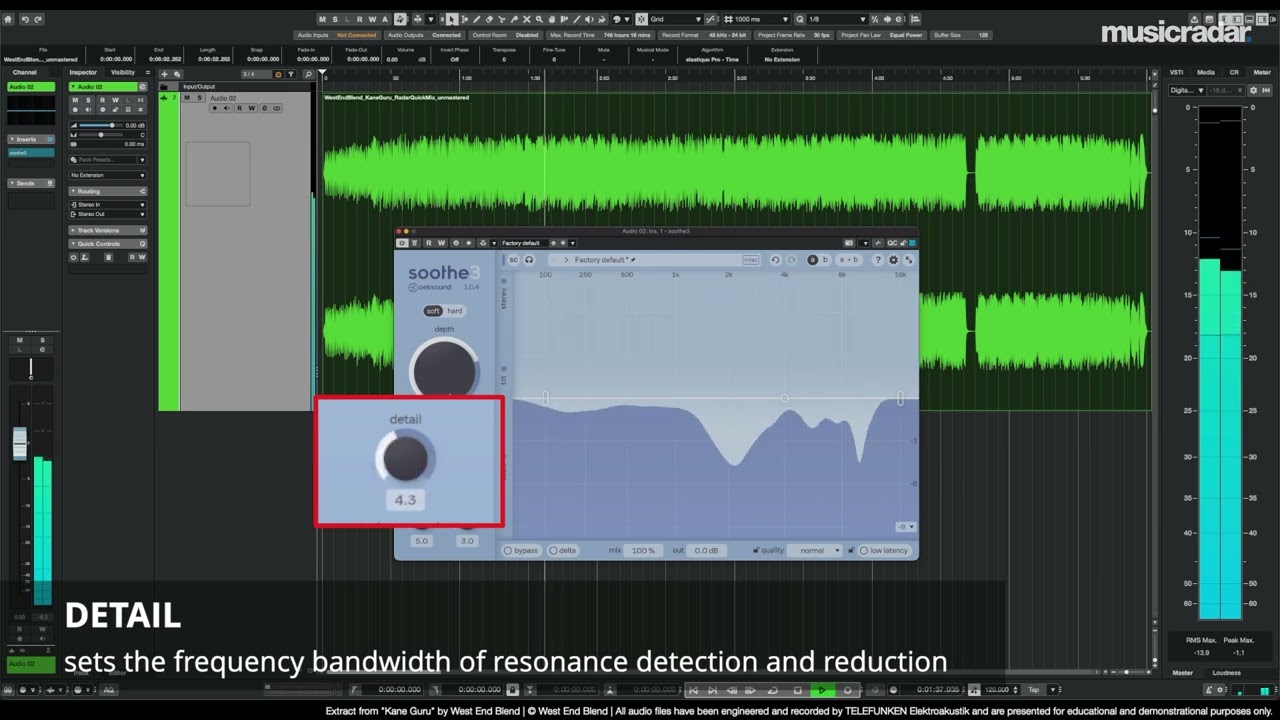Click the Redo arrow in Cubase toolbar
The image size is (1280, 720).
(x=38, y=19)
